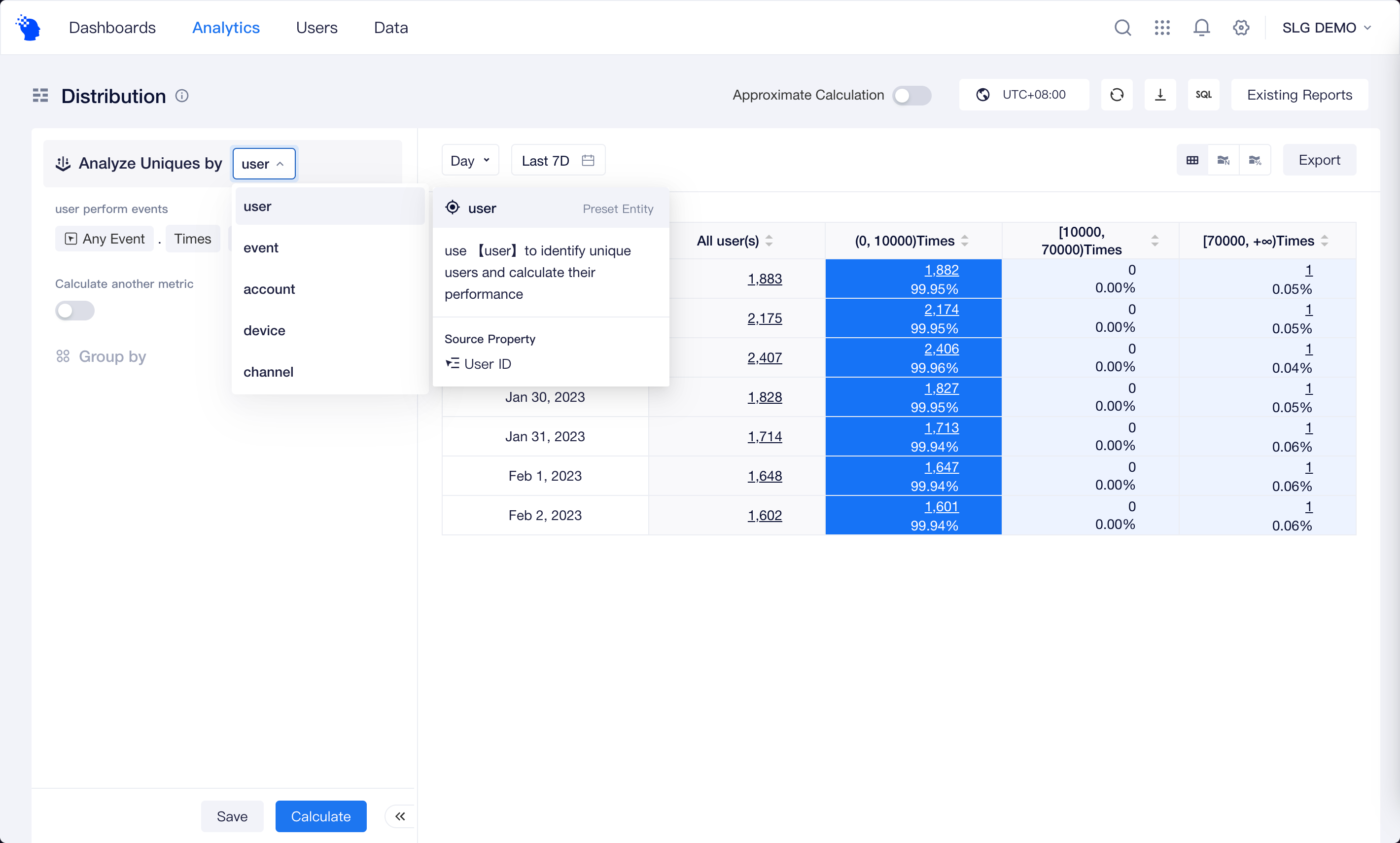This screenshot has width=1400, height=843.
Task: Open Existing Reports
Action: [1299, 94]
